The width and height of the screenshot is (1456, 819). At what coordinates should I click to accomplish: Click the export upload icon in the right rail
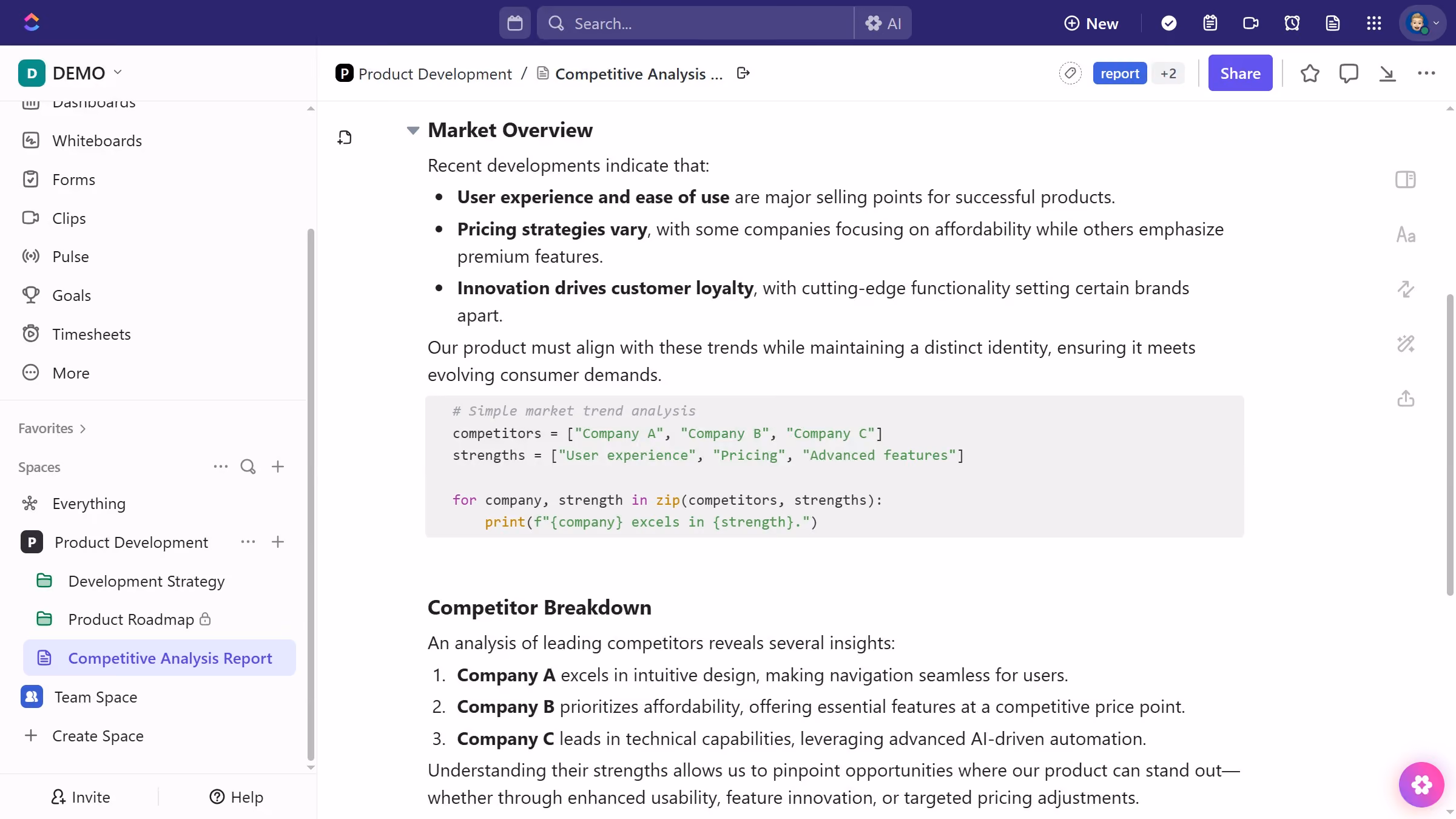[1406, 399]
